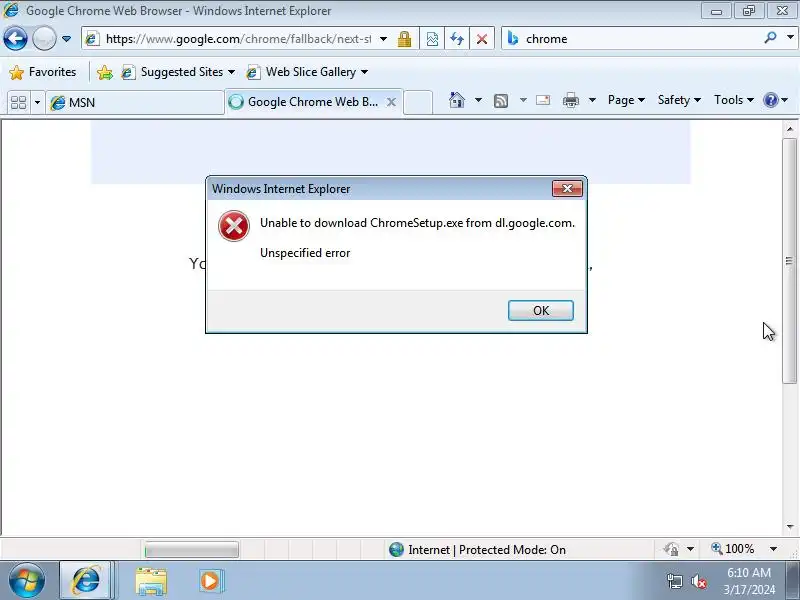Viewport: 800px width, 600px height.
Task: Launch Windows Media Player from taskbar
Action: point(210,581)
